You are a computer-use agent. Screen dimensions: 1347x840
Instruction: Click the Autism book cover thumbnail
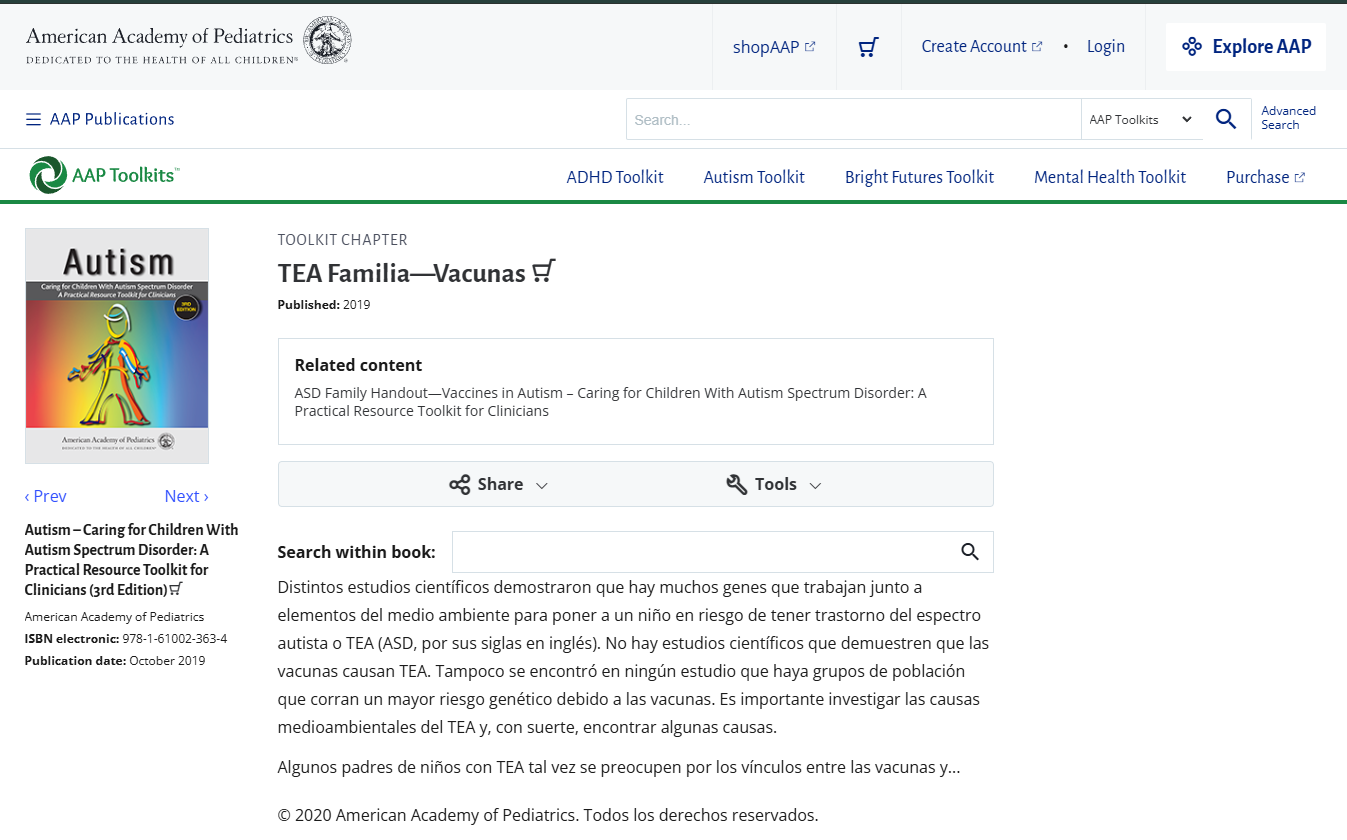coord(117,346)
